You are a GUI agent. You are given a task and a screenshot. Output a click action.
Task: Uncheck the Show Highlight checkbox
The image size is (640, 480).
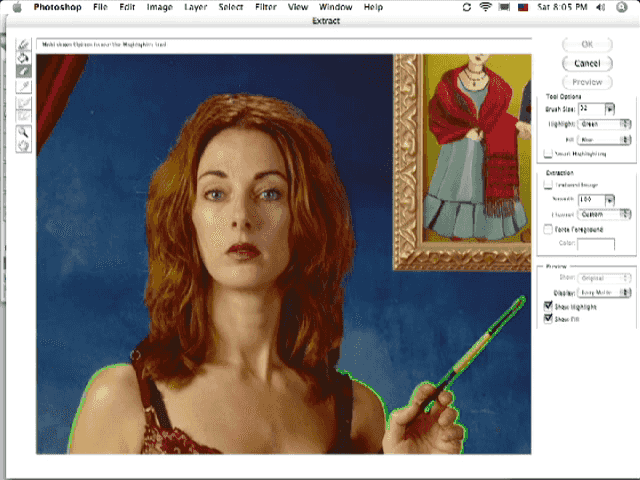point(547,306)
